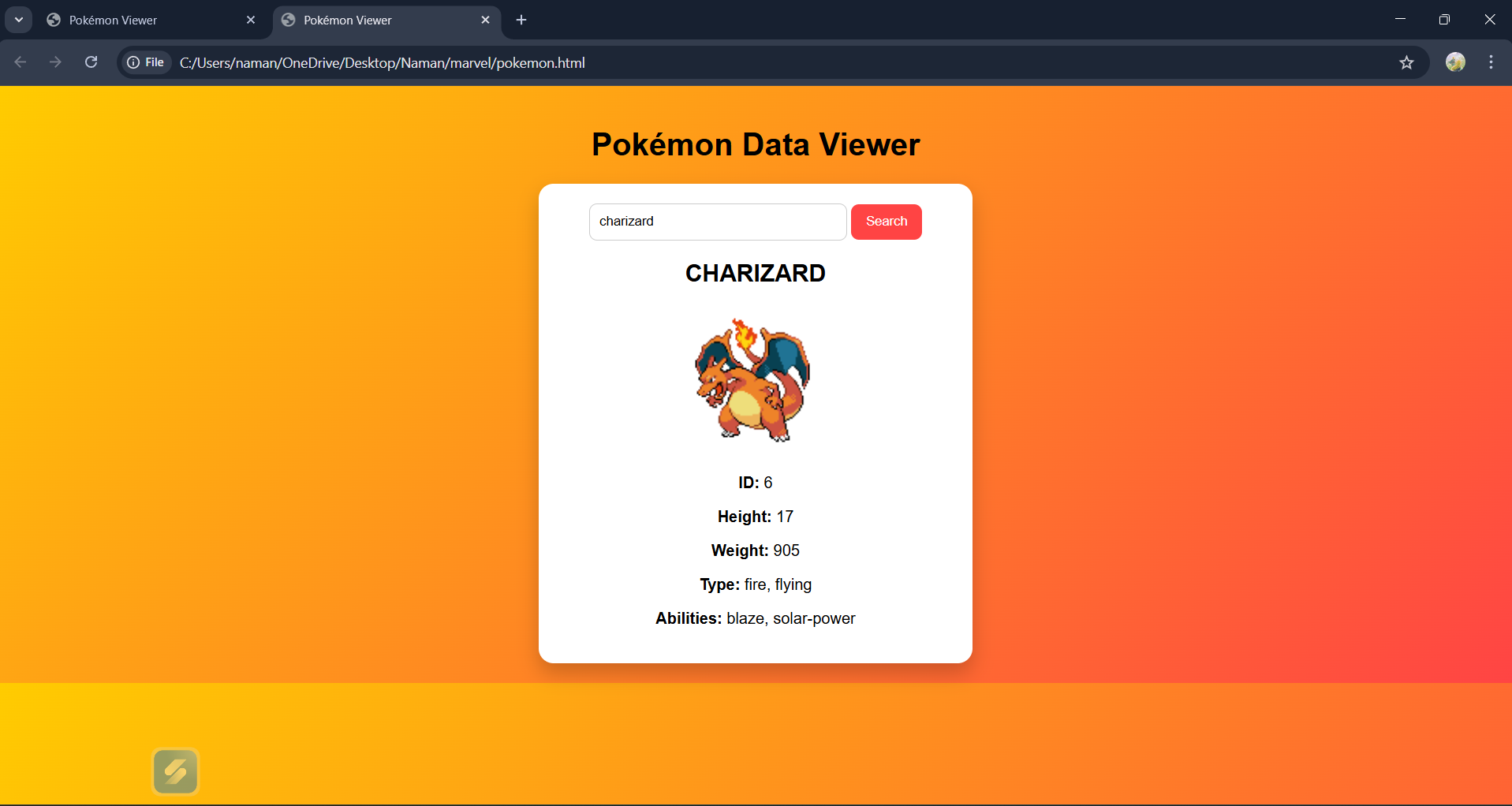Go forward to next page
The image size is (1512, 806).
pyautogui.click(x=55, y=62)
